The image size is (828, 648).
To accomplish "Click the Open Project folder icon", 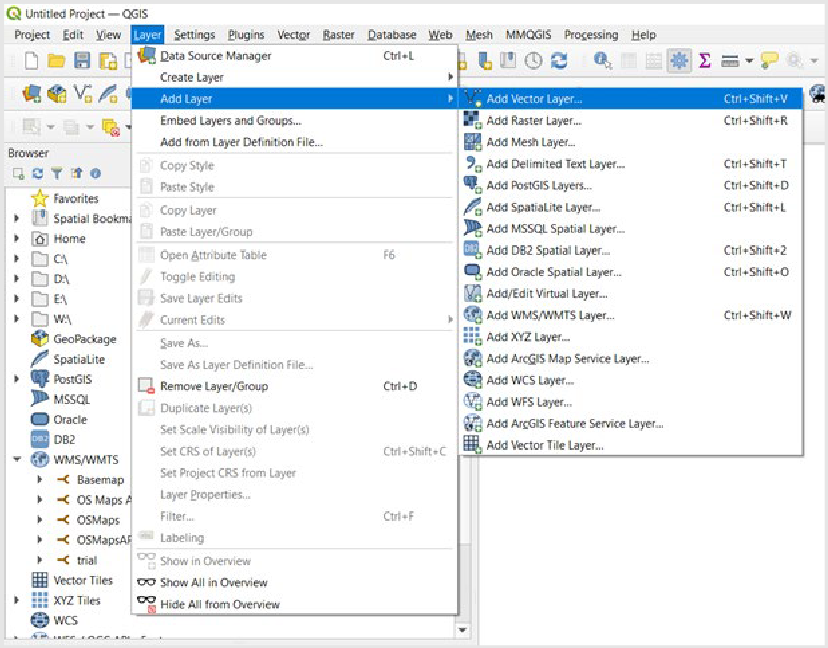I will click(56, 61).
